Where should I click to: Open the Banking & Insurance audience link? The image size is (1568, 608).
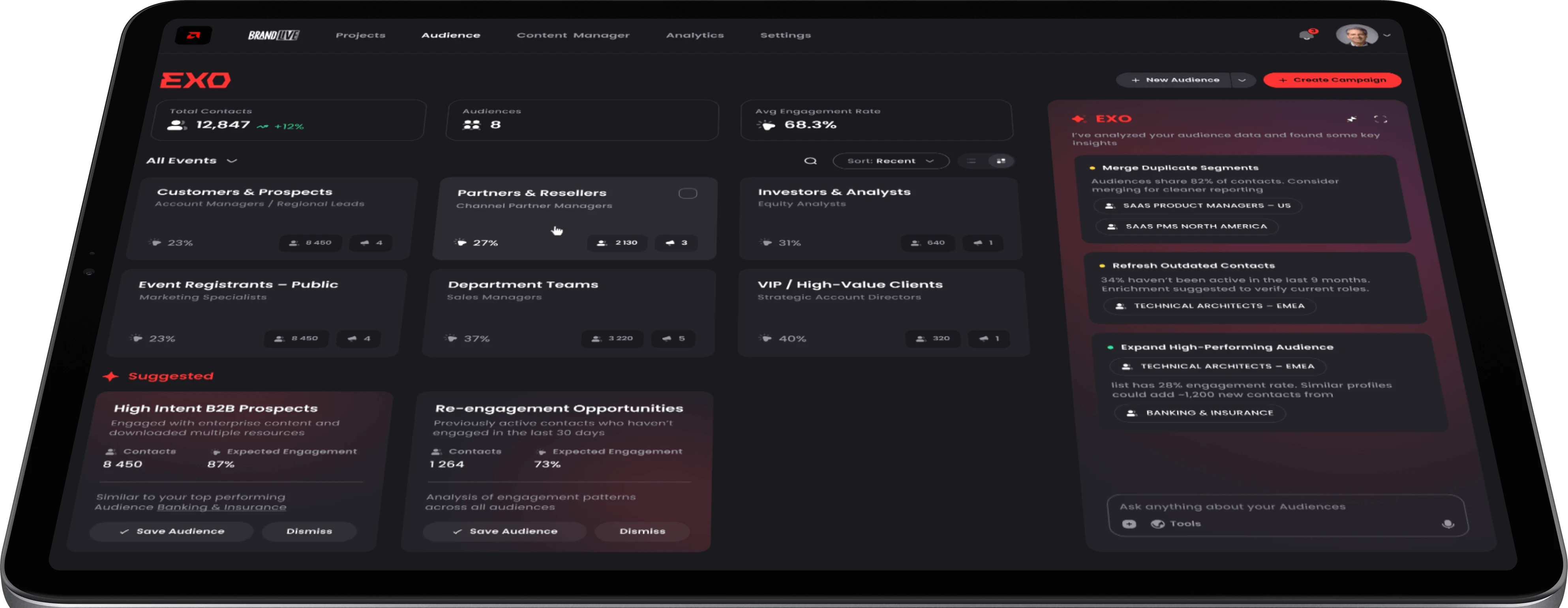click(221, 508)
